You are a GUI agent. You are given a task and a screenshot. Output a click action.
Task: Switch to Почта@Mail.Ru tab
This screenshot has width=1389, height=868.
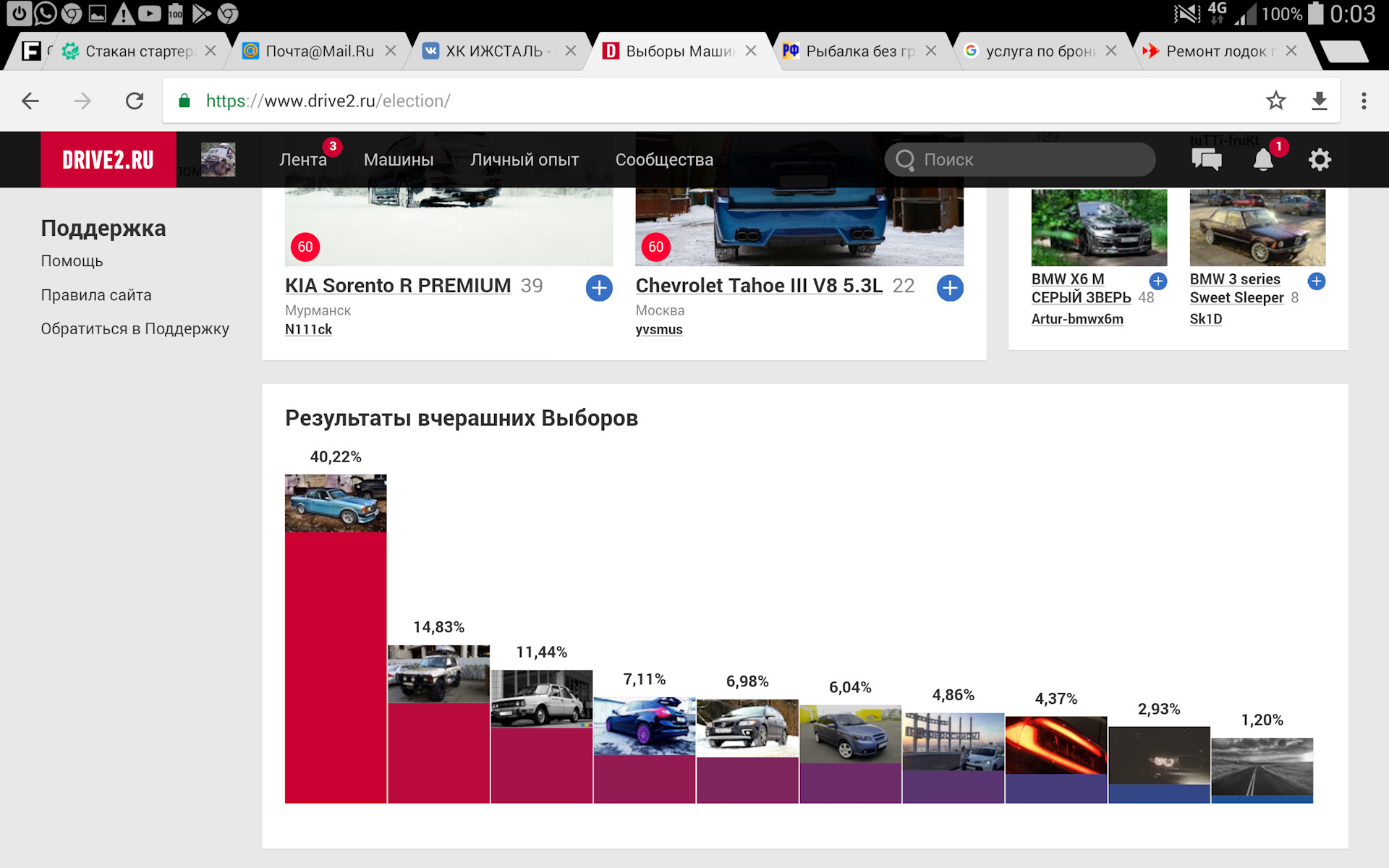click(319, 51)
